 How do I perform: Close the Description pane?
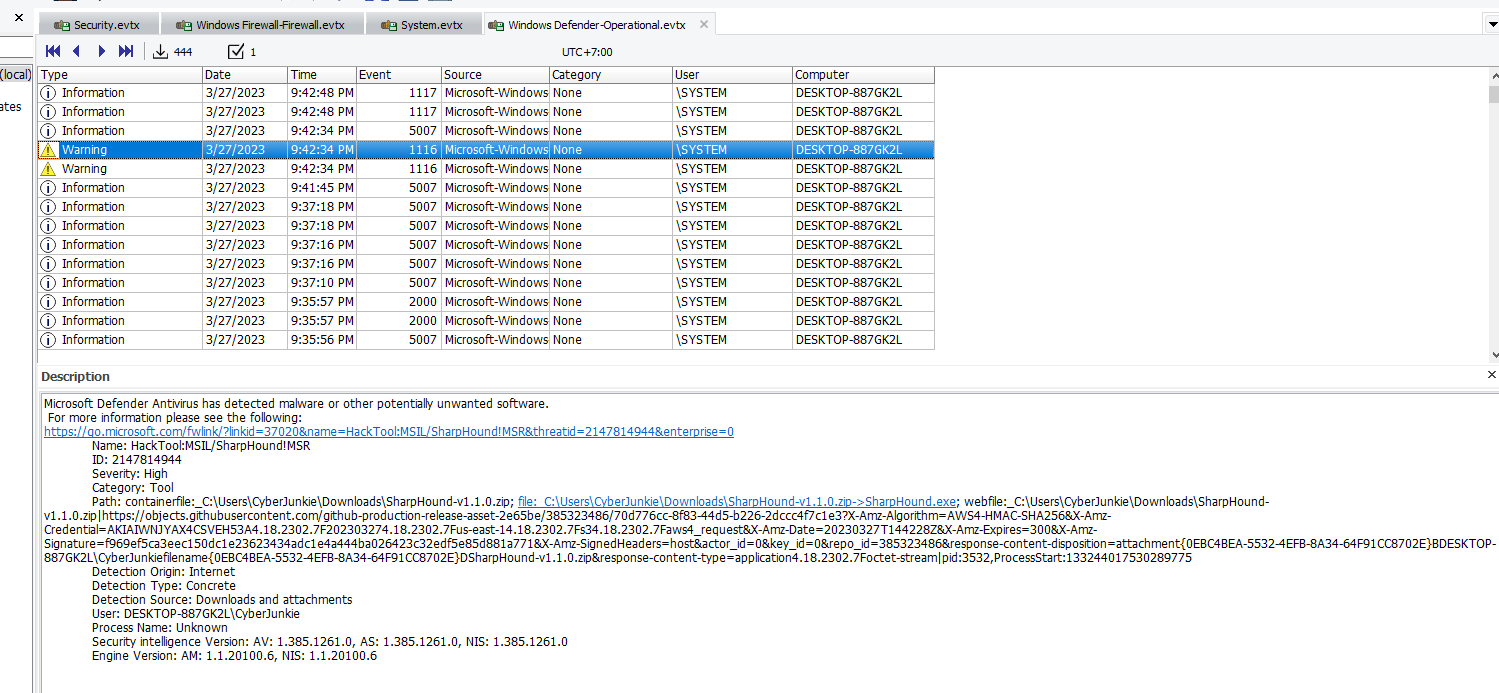[1491, 375]
